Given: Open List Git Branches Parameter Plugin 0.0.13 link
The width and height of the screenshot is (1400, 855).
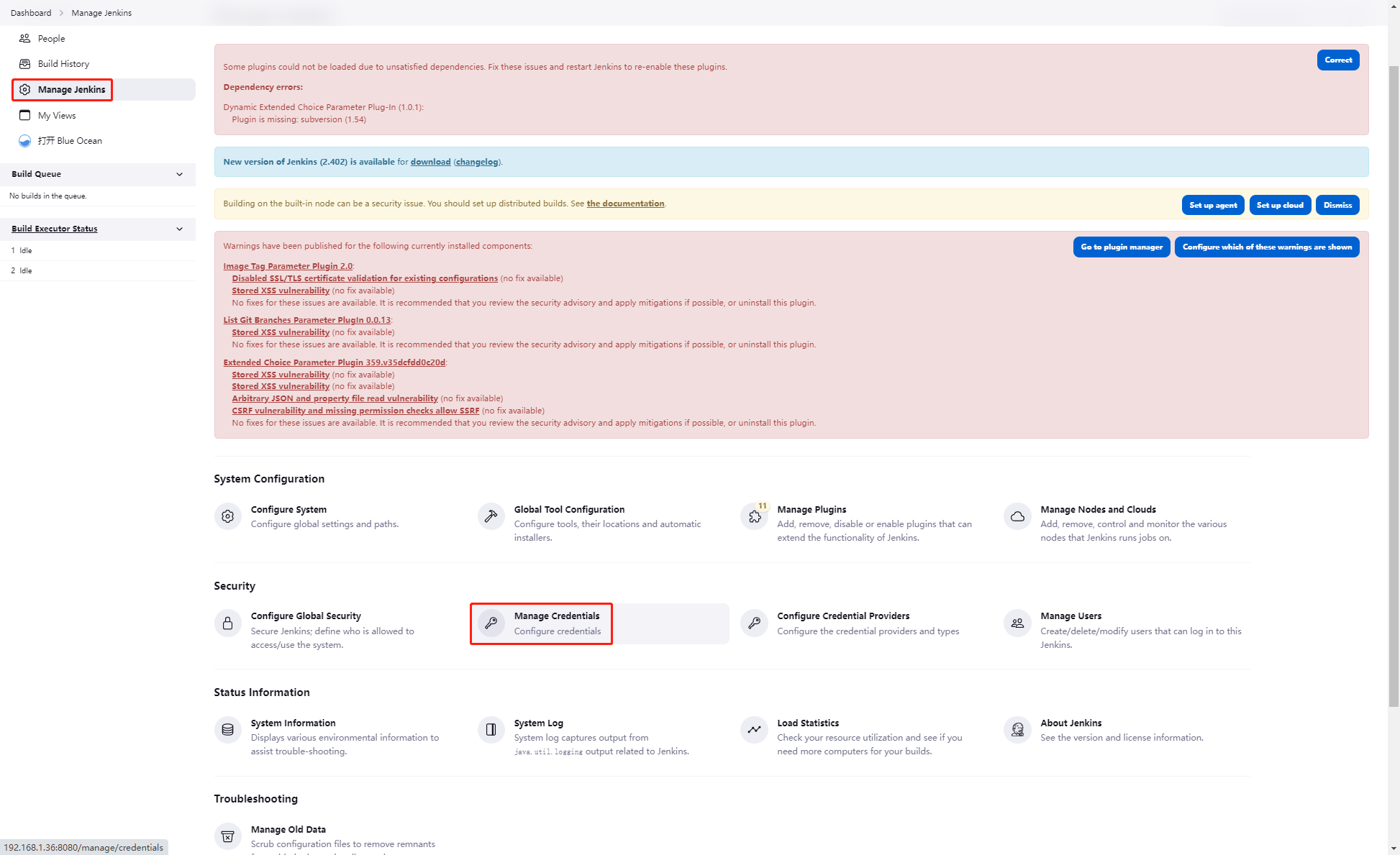Looking at the screenshot, I should tap(306, 320).
